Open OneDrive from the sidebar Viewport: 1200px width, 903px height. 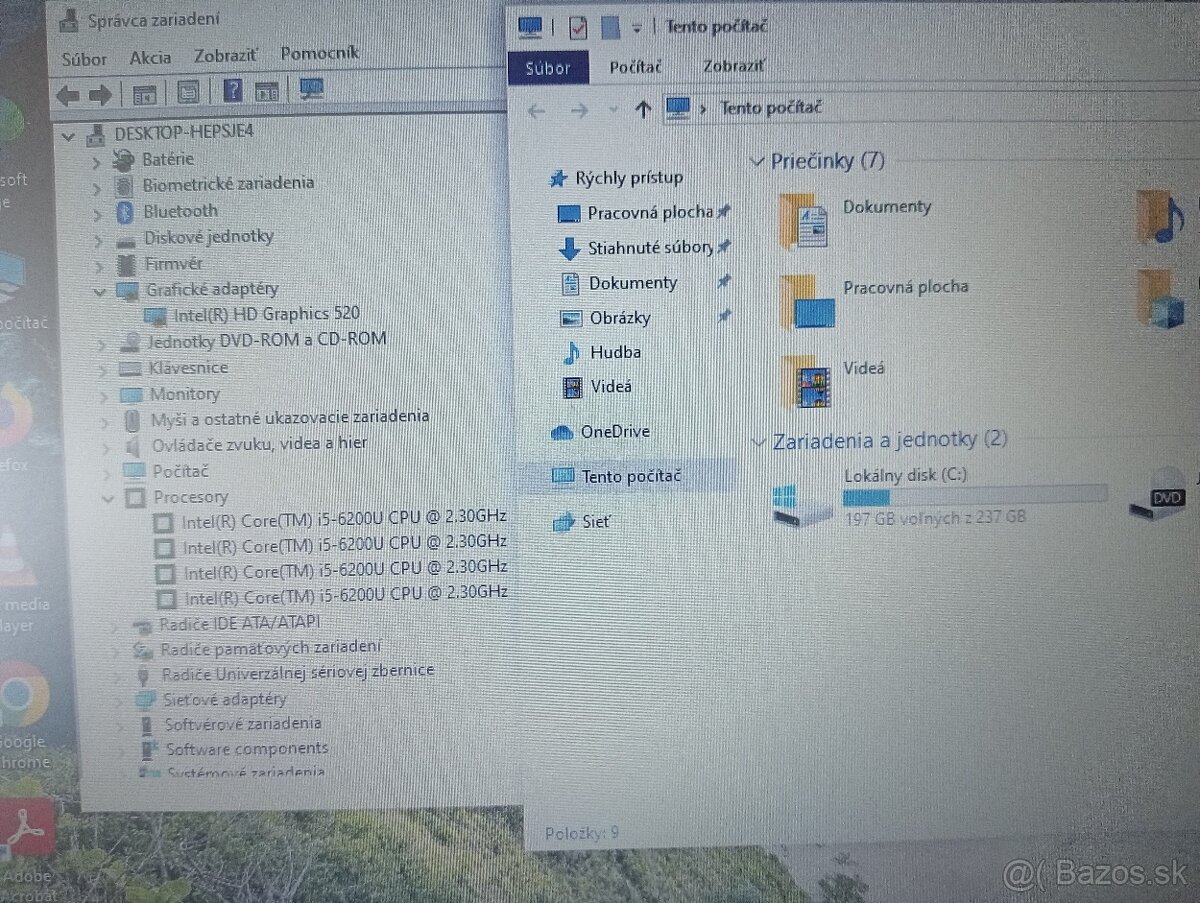pyautogui.click(x=615, y=431)
